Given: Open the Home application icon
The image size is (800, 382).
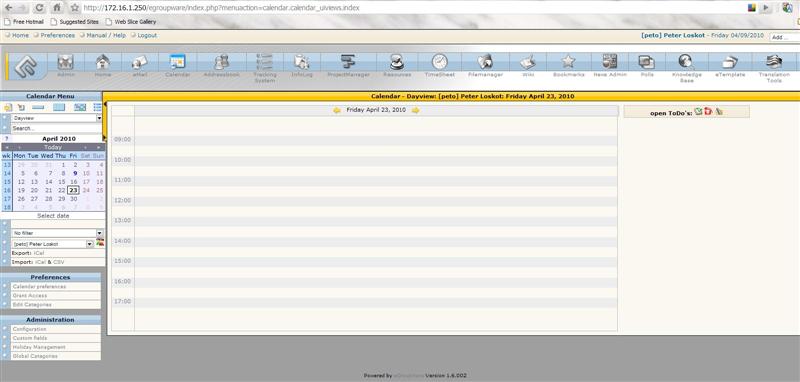Looking at the screenshot, I should pyautogui.click(x=103, y=62).
